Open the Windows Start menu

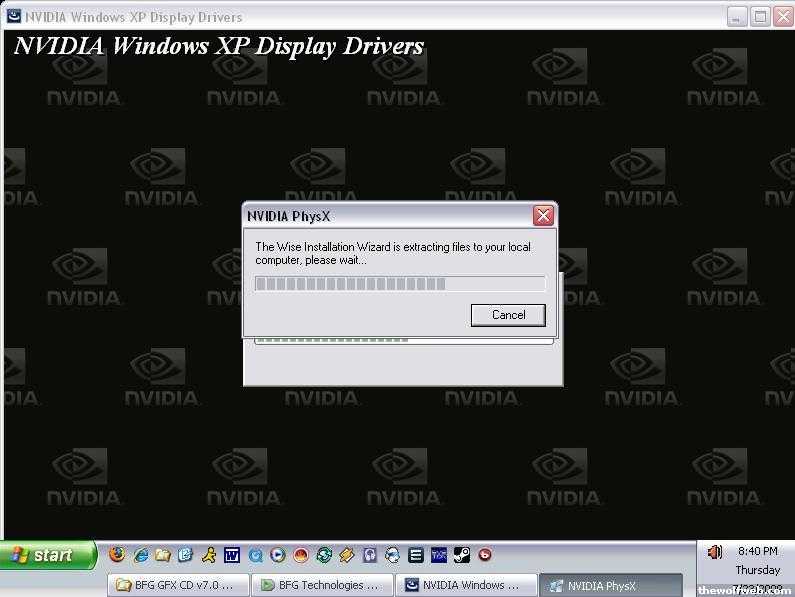[47, 555]
